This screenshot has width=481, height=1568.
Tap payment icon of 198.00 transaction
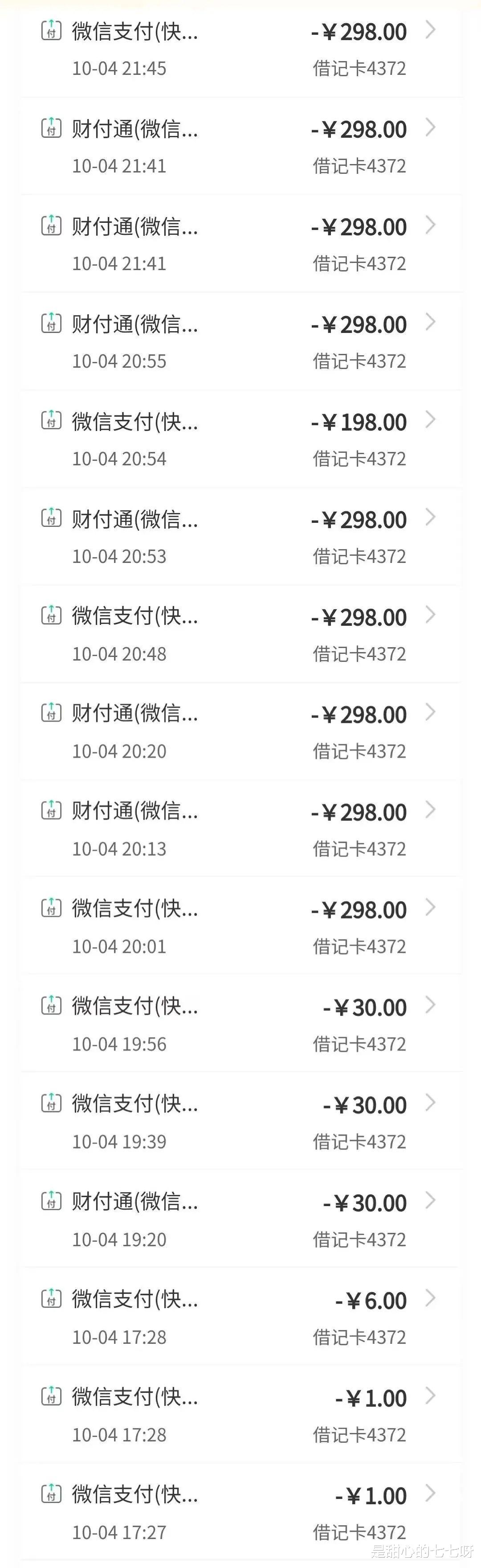coord(51,420)
